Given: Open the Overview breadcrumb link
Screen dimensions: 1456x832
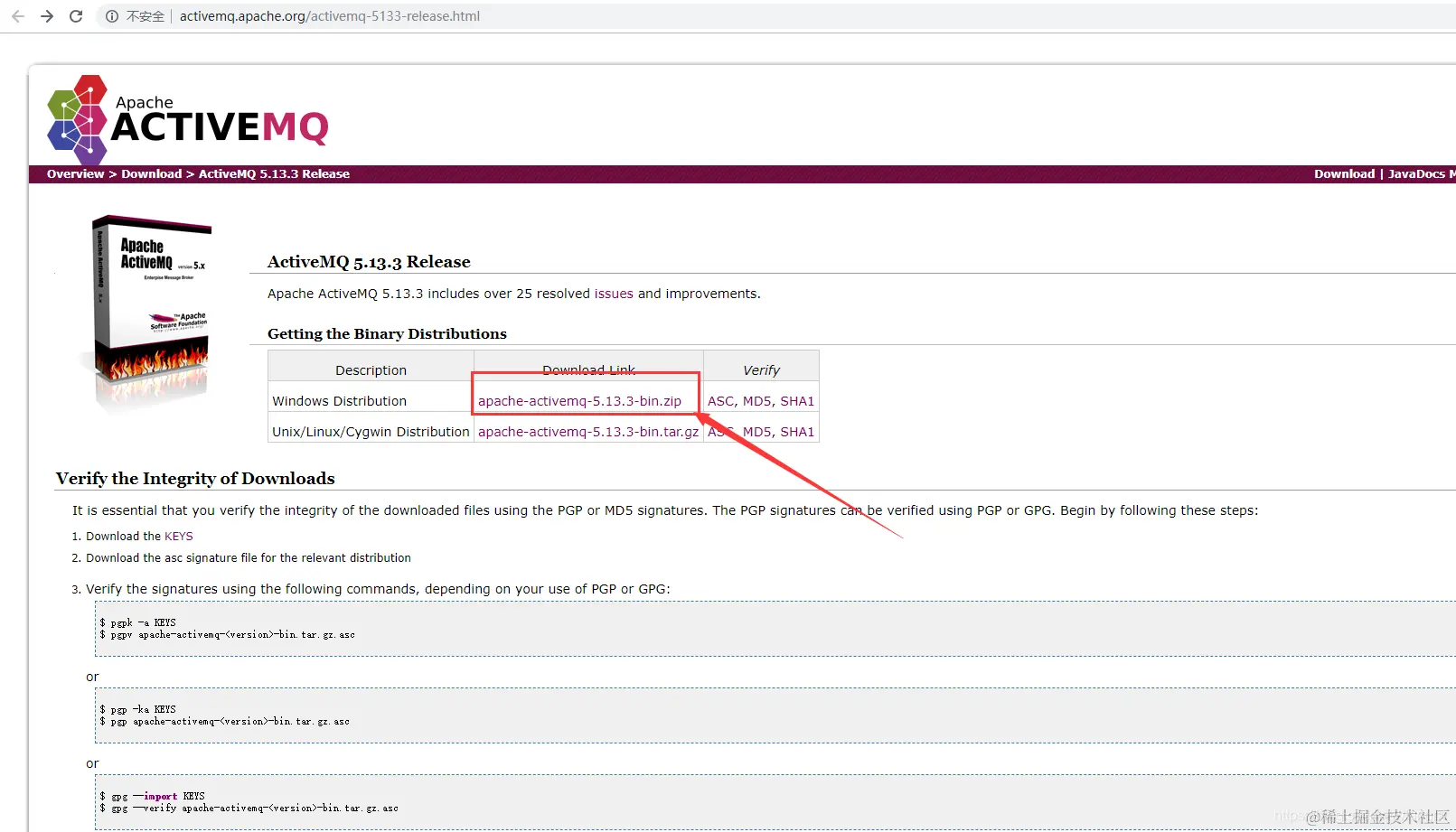Looking at the screenshot, I should pos(75,174).
